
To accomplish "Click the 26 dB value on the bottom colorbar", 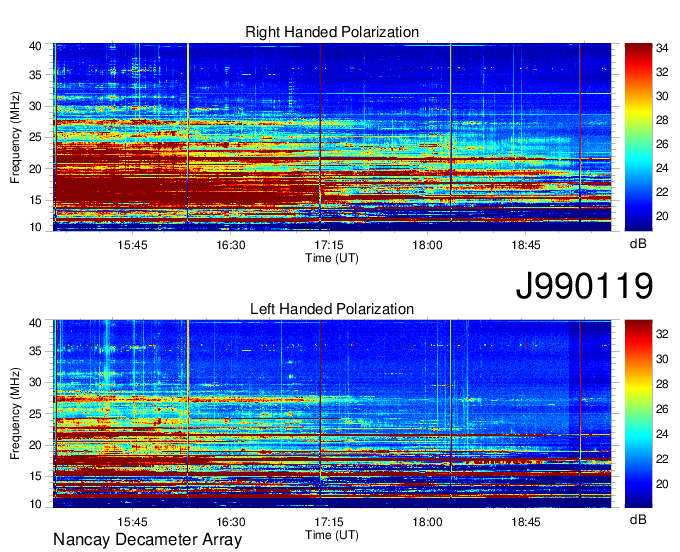I will (662, 409).
